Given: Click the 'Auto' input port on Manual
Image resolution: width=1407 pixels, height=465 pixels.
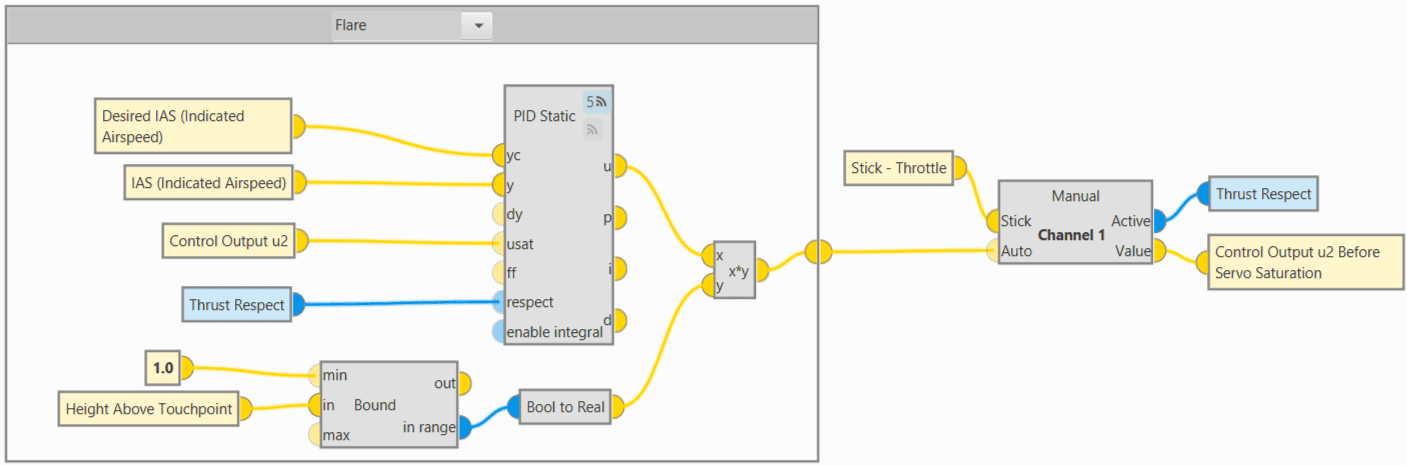Looking at the screenshot, I should (x=993, y=251).
